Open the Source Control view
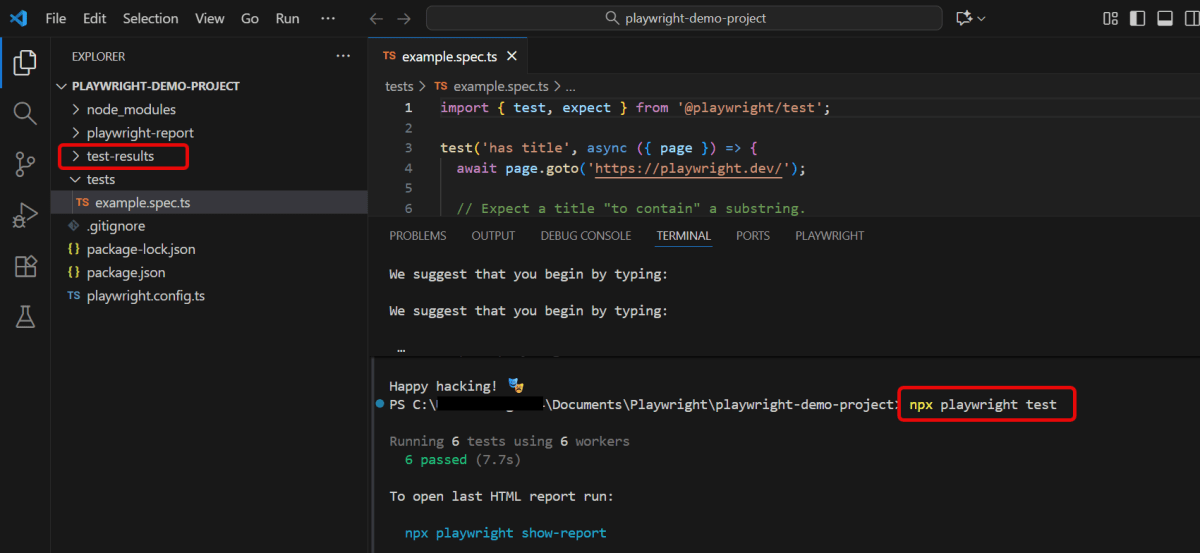 click(x=25, y=164)
